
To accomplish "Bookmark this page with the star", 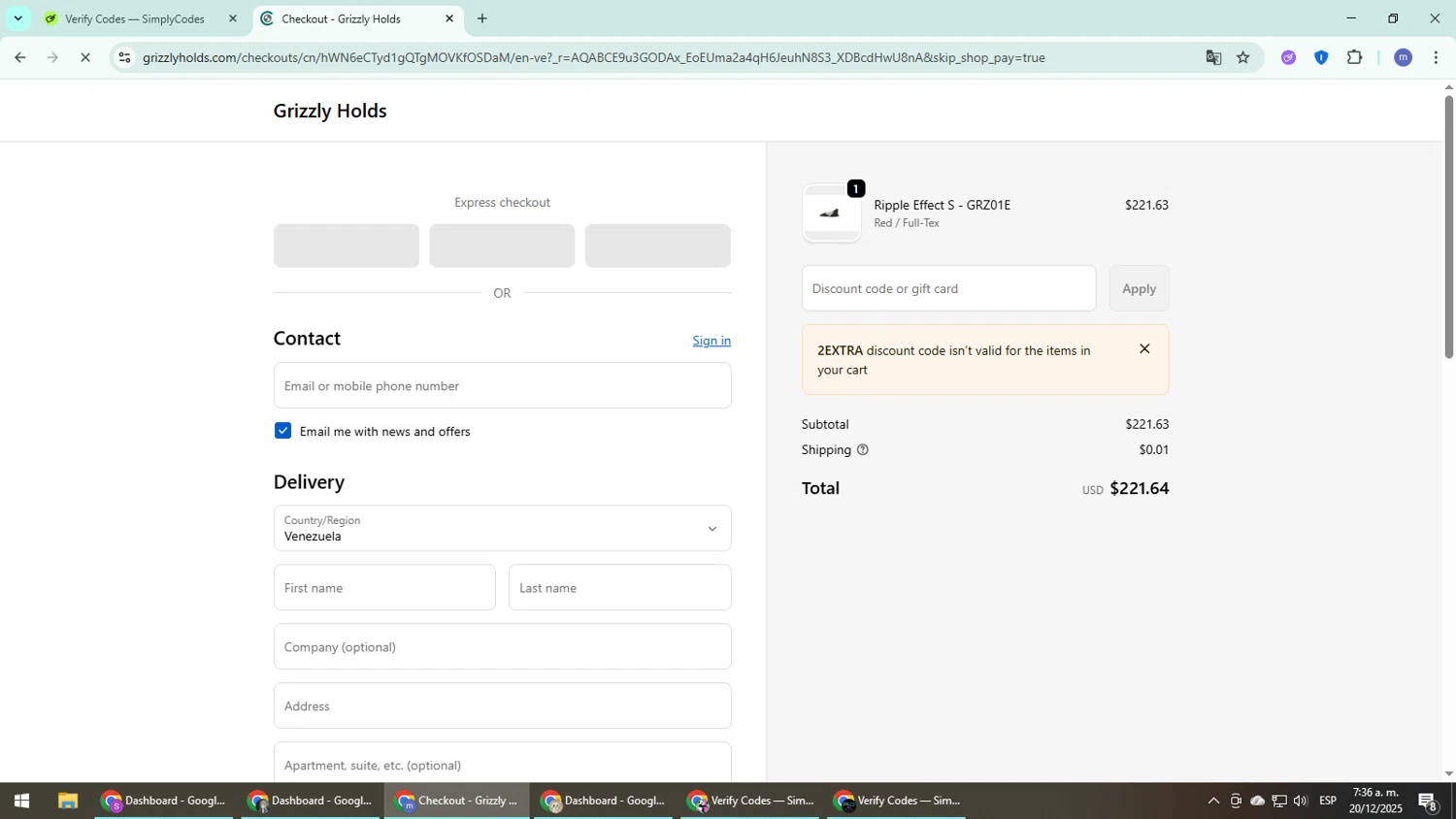I will tap(1243, 57).
